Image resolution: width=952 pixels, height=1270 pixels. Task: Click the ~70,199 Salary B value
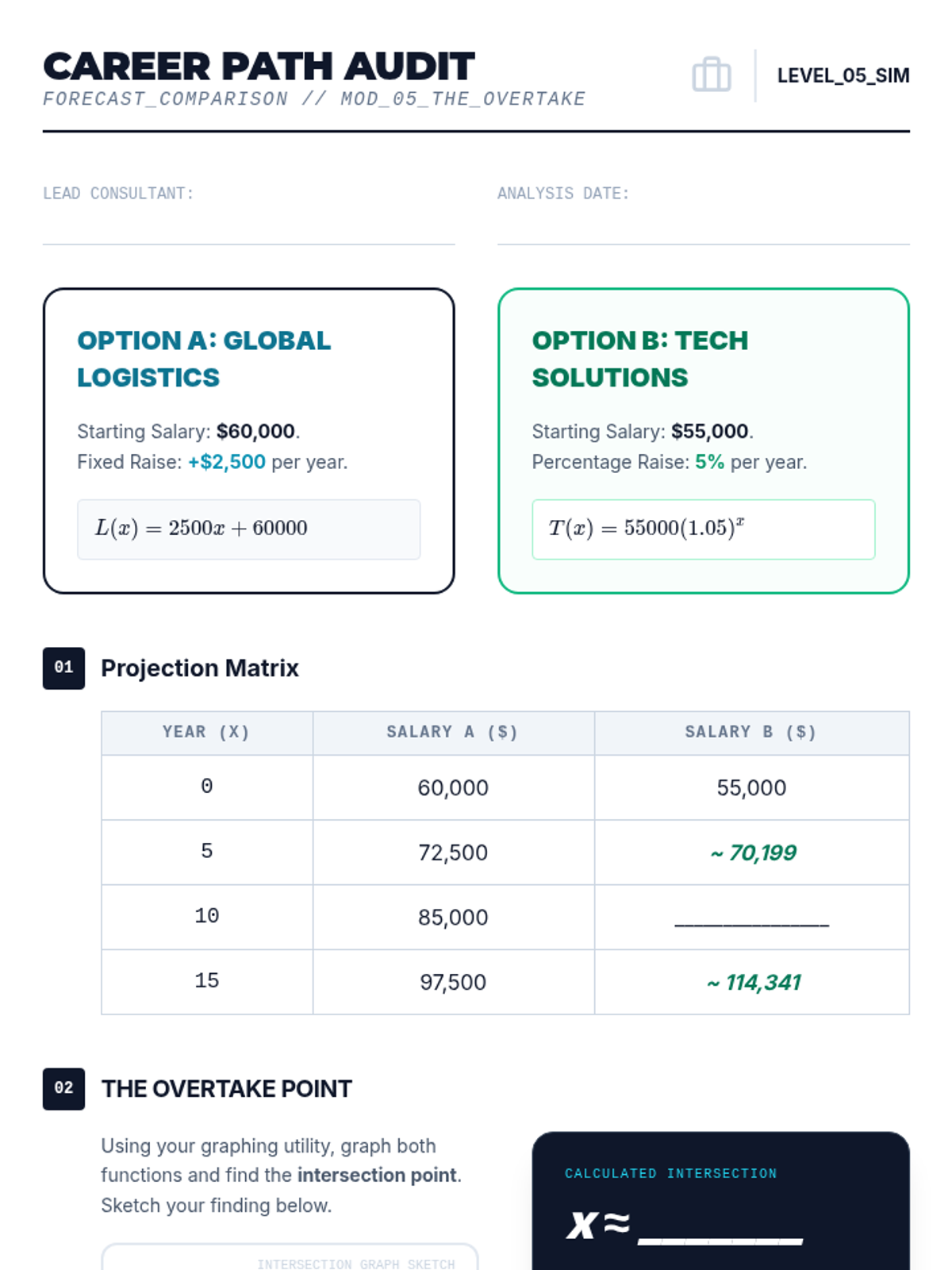point(753,853)
